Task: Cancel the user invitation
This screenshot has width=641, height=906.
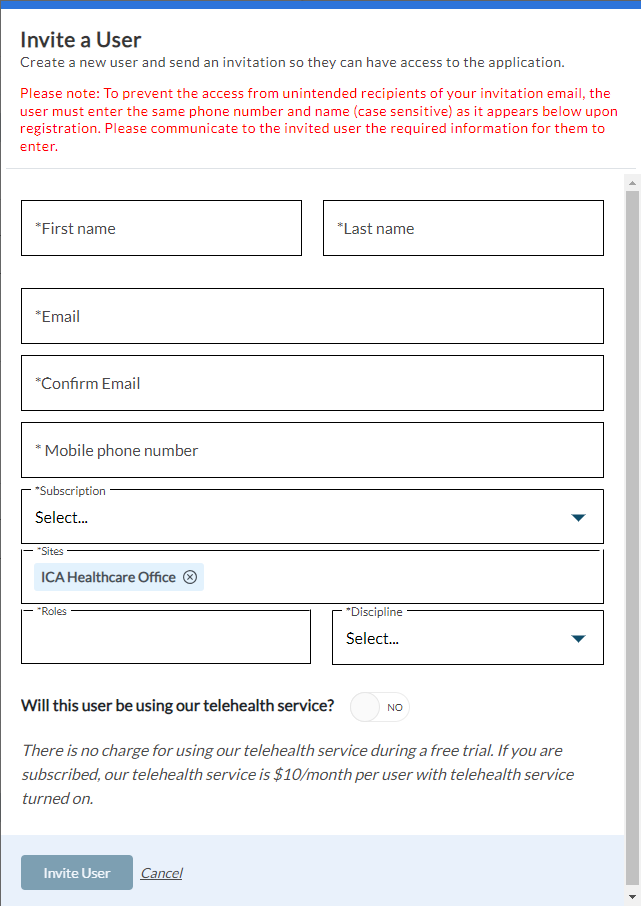Action: pyautogui.click(x=161, y=873)
